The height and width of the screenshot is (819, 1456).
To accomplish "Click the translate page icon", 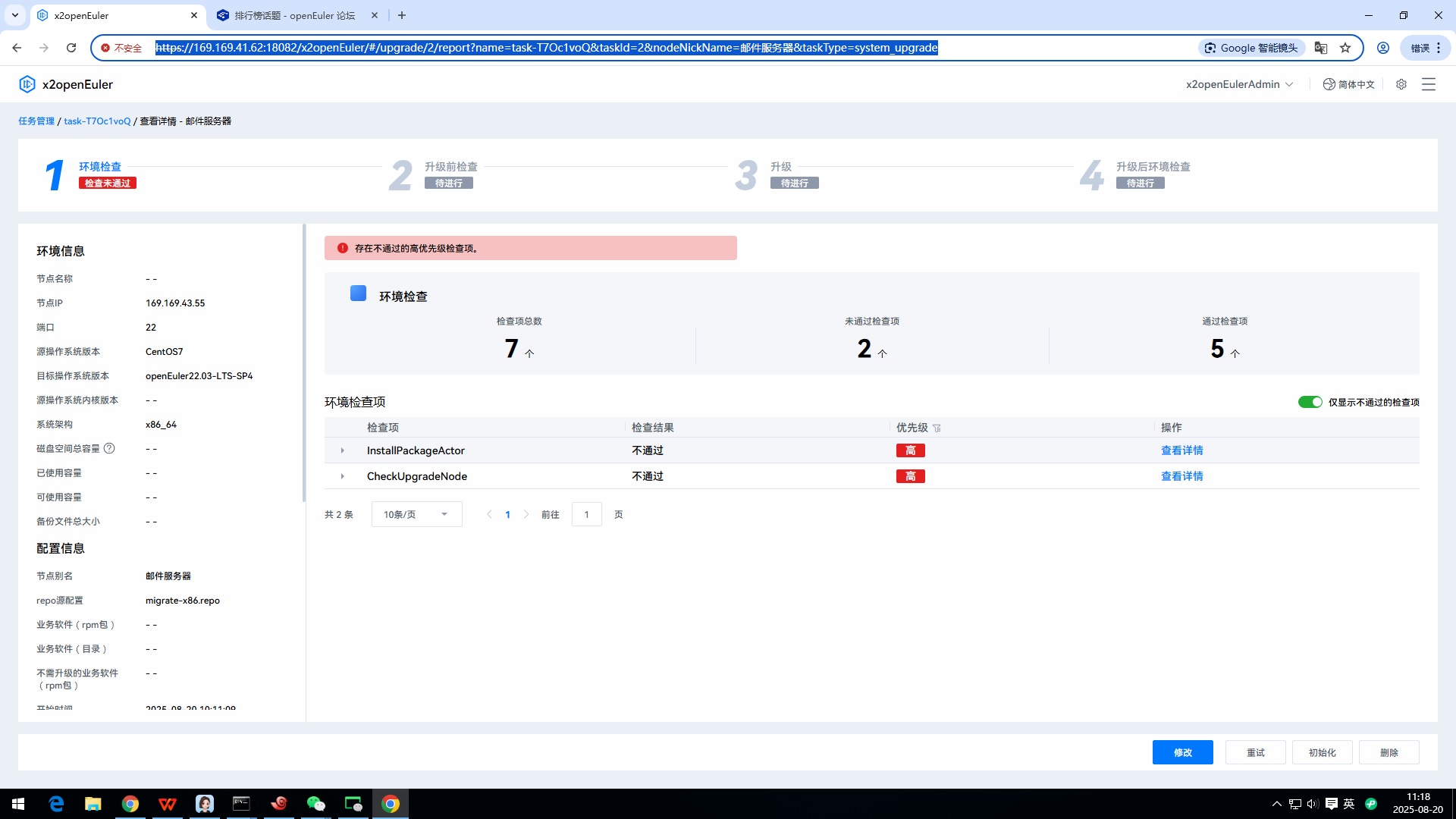I will pyautogui.click(x=1321, y=48).
